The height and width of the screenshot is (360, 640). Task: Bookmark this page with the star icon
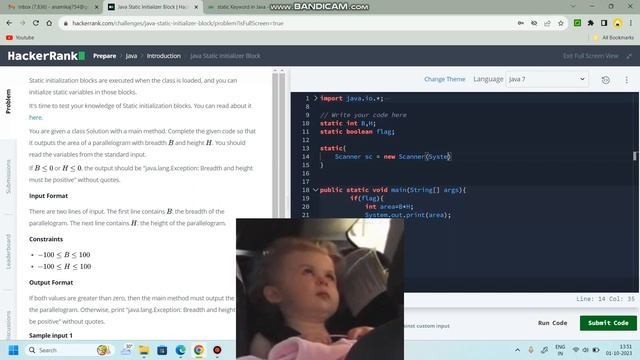pyautogui.click(x=561, y=23)
